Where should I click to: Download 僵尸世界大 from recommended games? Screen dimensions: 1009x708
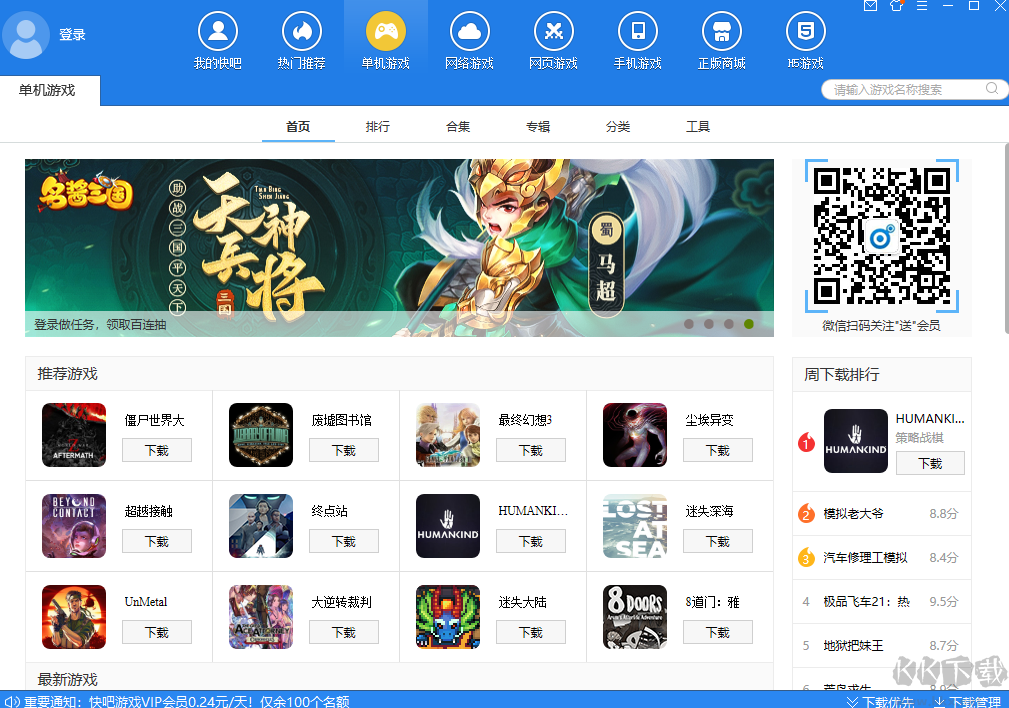[157, 450]
